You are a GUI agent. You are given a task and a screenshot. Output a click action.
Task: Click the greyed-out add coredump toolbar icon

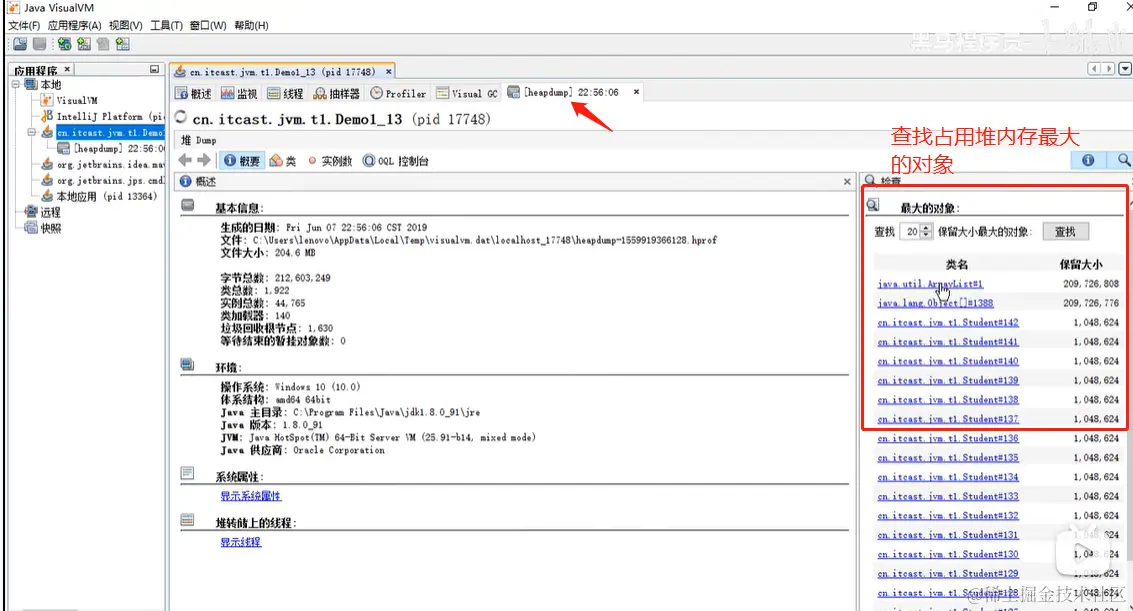[x=103, y=44]
